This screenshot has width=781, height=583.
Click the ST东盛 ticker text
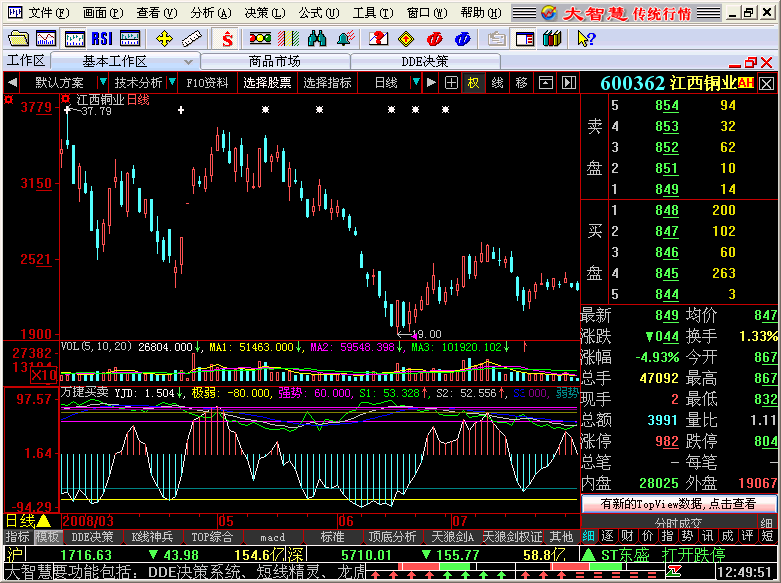[625, 555]
